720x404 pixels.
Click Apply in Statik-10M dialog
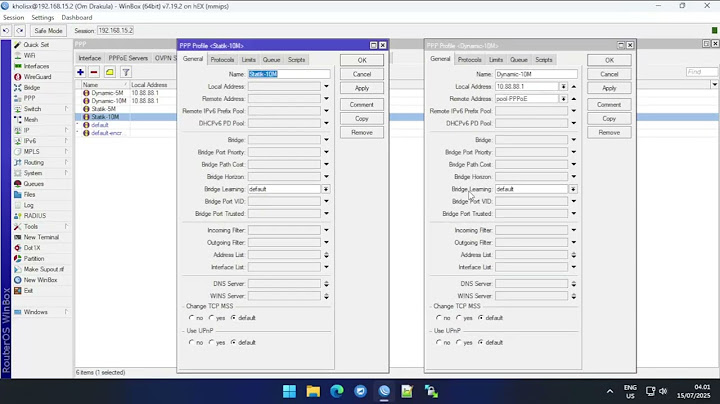coord(362,88)
